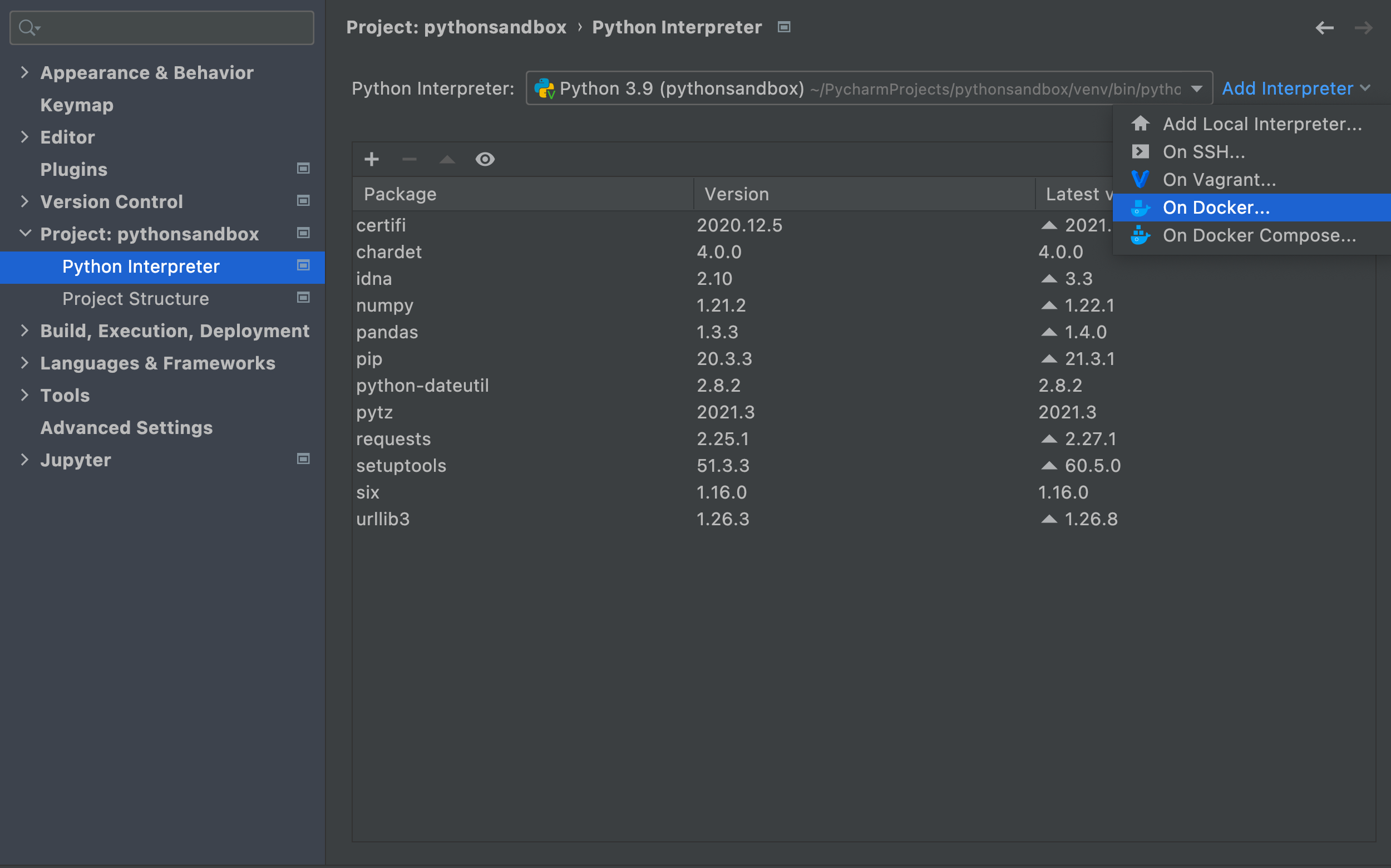Click the Docker Compose whale icon
This screenshot has width=1391, height=868.
pos(1140,235)
